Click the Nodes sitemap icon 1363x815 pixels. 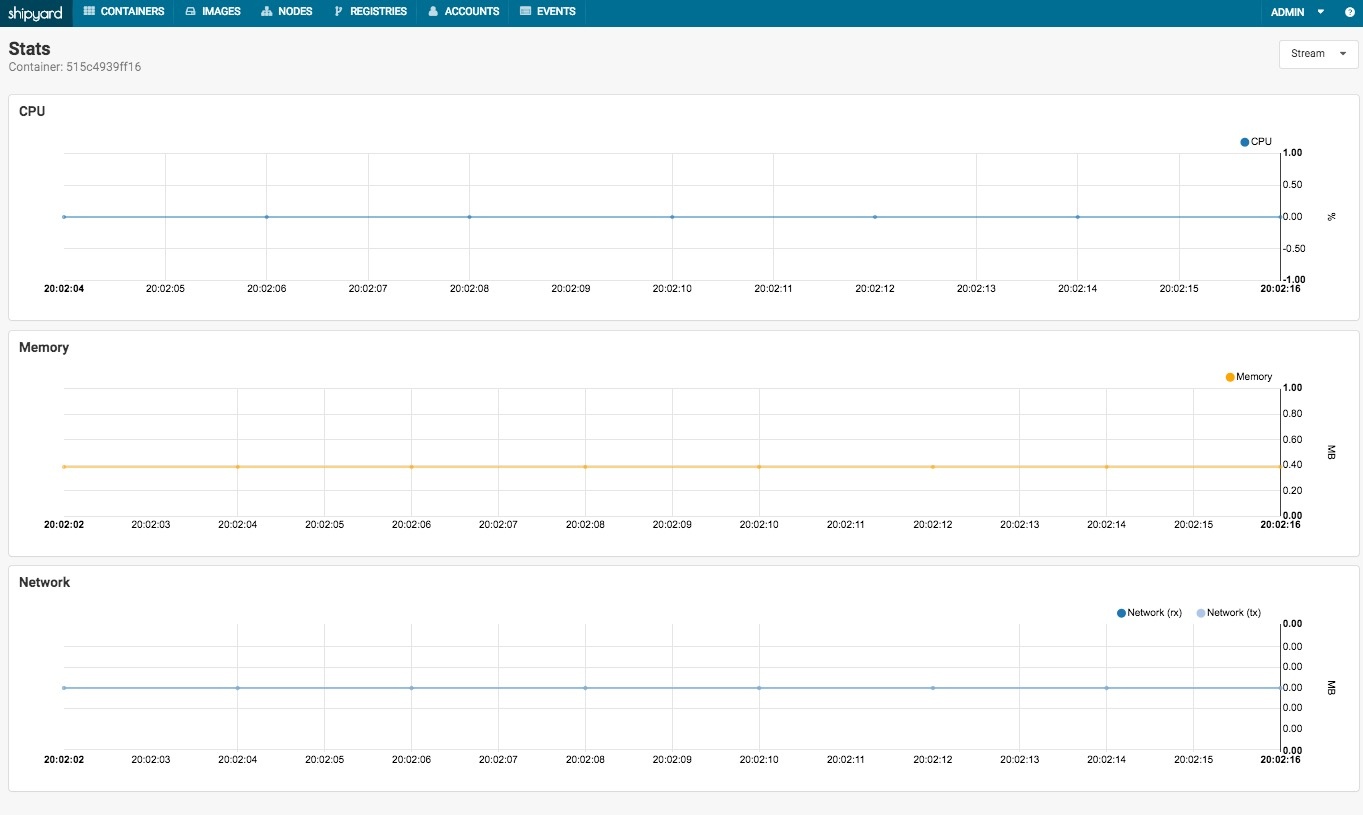[266, 12]
